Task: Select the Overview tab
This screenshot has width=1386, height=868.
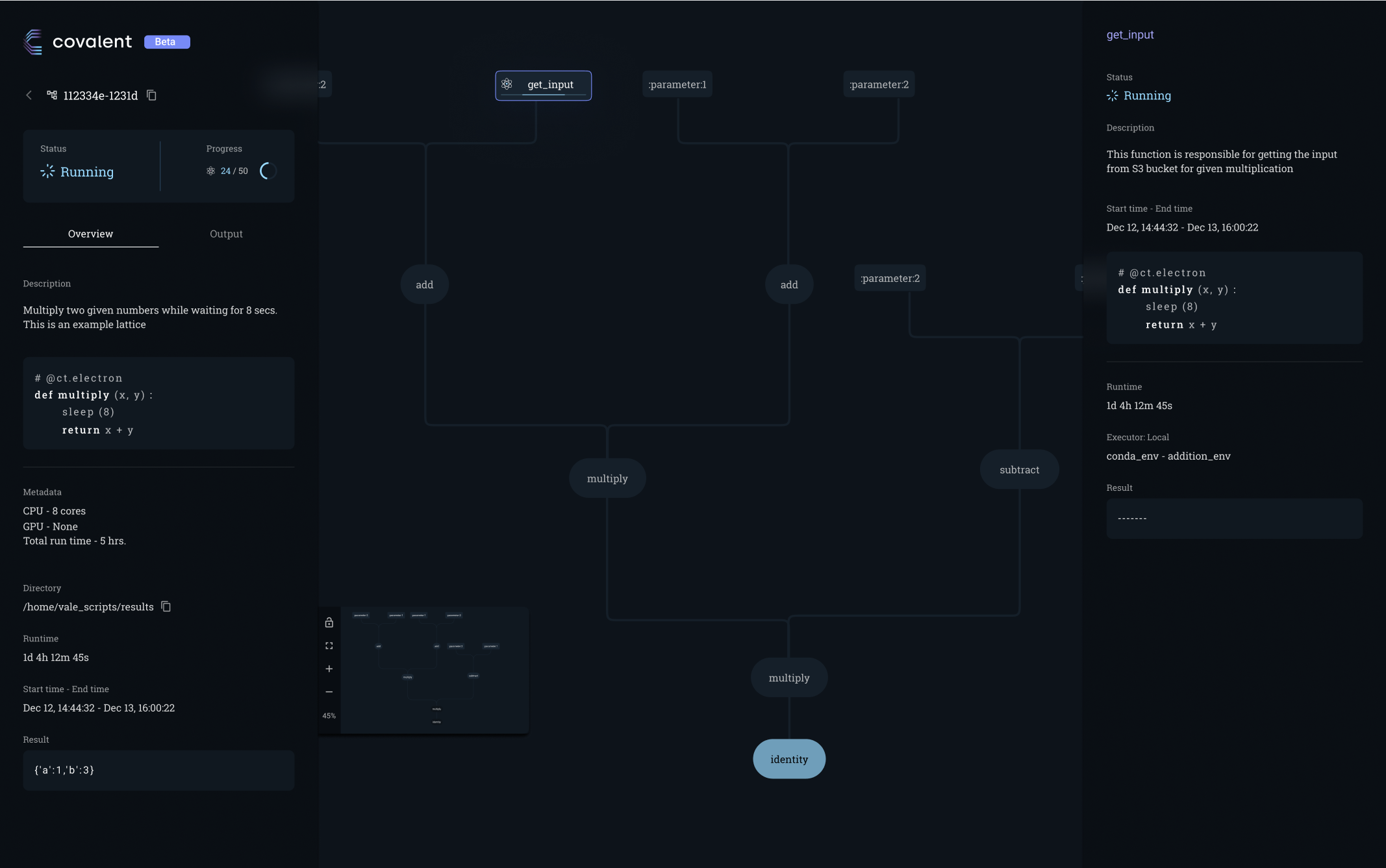Action: (x=90, y=234)
